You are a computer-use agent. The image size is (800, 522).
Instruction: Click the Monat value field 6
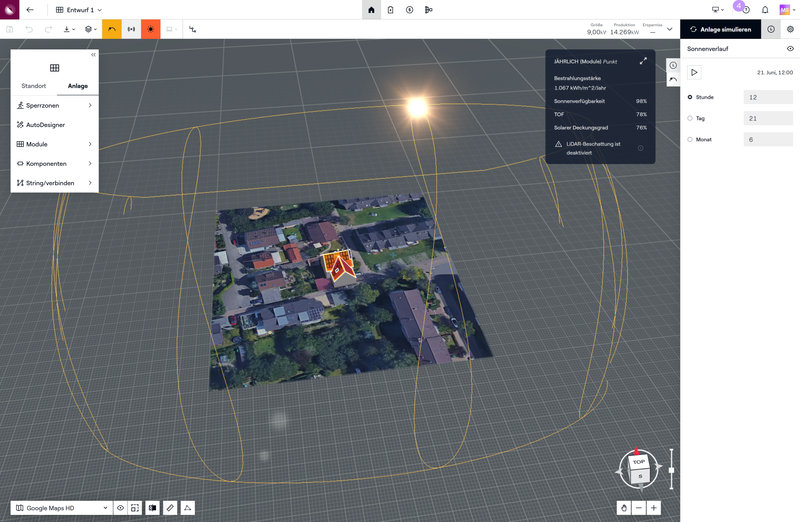click(768, 139)
